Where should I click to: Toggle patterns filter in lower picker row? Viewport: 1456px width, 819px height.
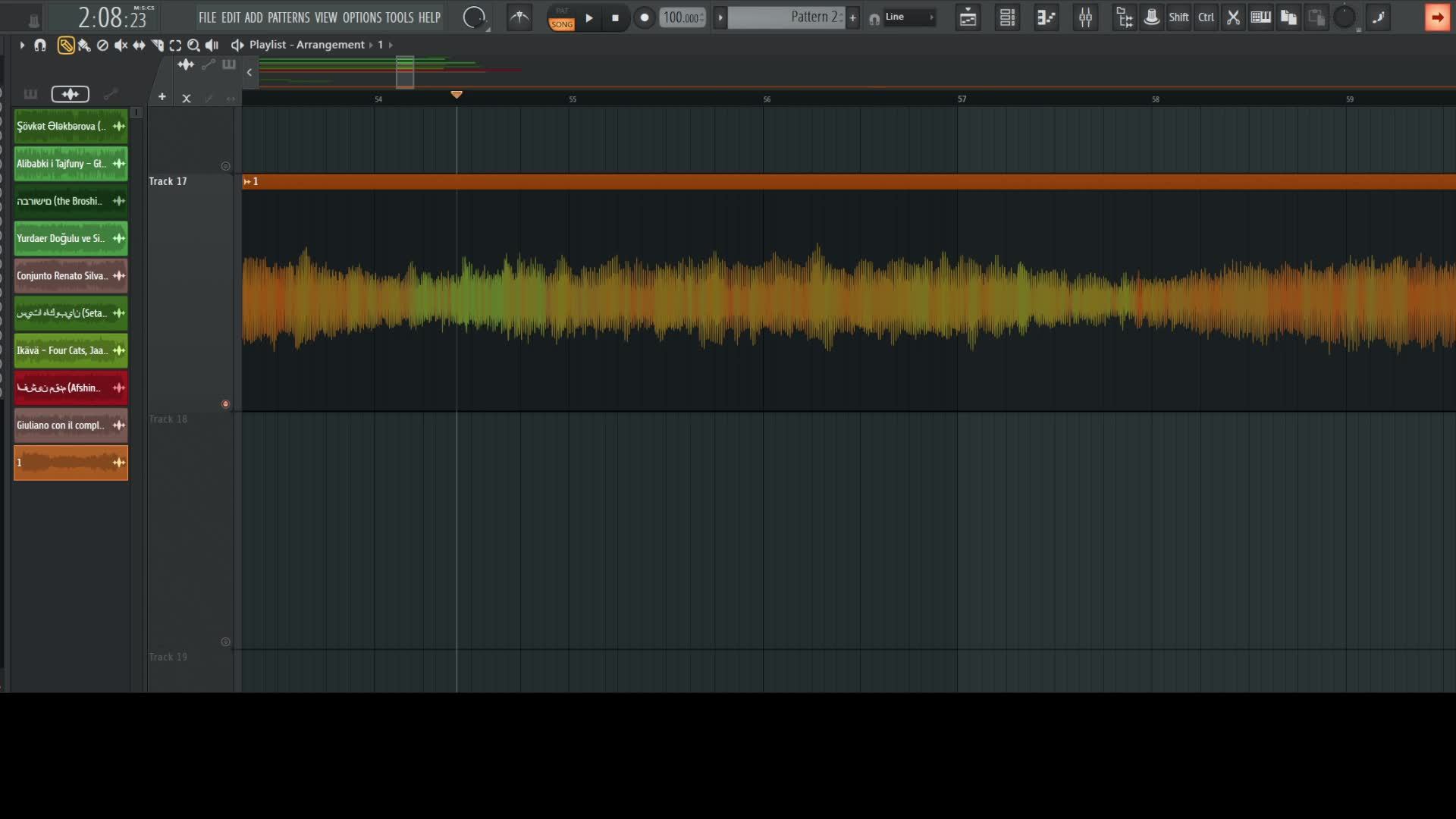click(30, 94)
